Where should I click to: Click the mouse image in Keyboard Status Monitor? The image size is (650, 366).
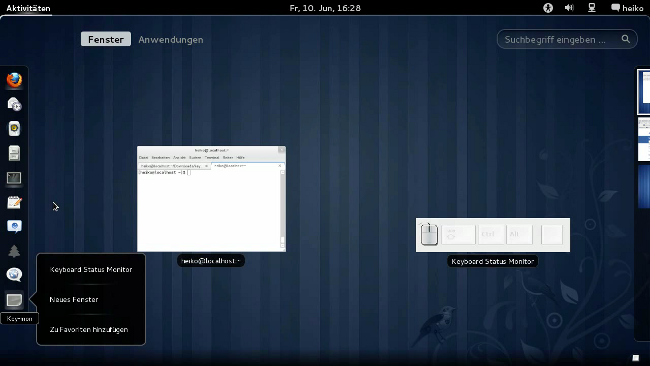coord(429,235)
